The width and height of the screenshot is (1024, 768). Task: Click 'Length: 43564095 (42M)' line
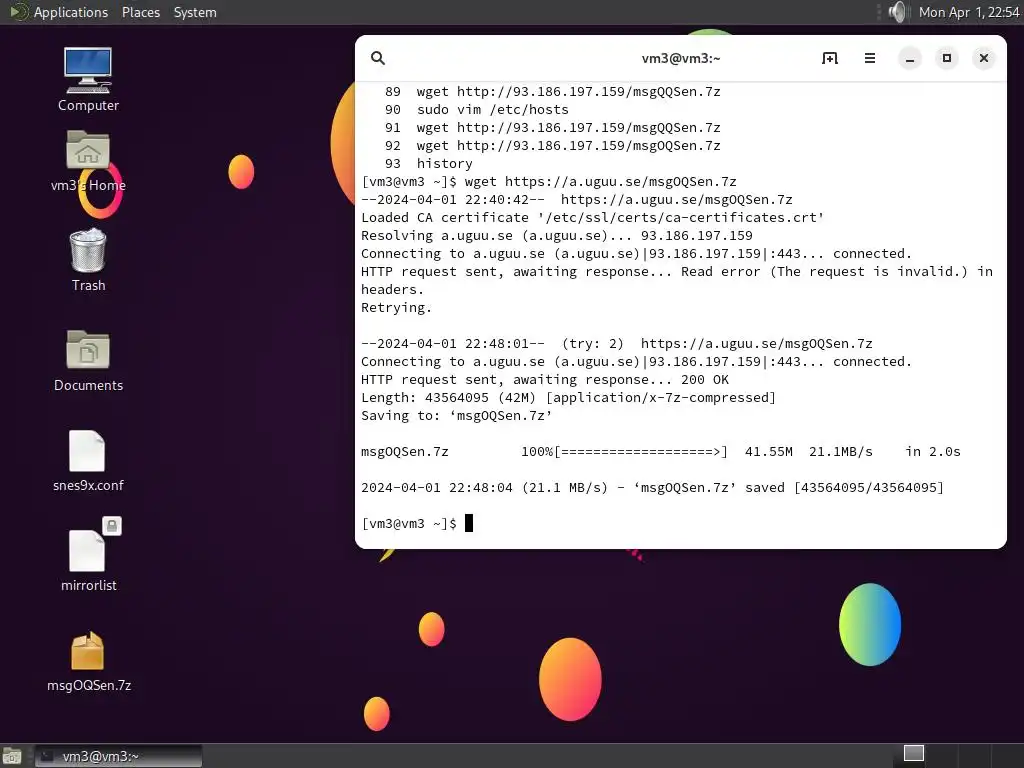(568, 398)
